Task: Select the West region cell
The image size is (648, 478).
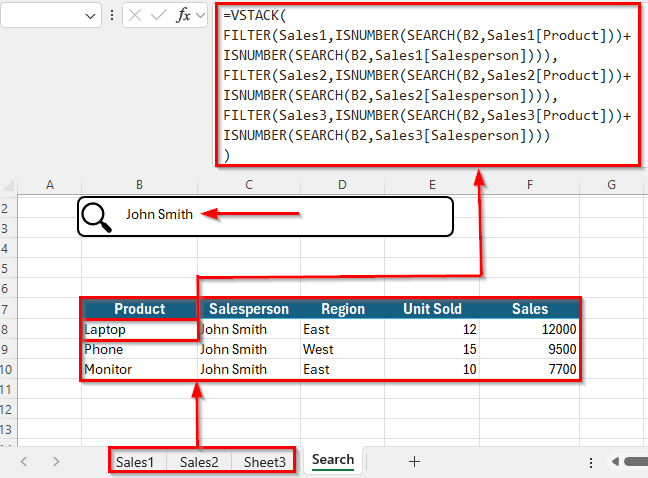Action: tap(343, 349)
